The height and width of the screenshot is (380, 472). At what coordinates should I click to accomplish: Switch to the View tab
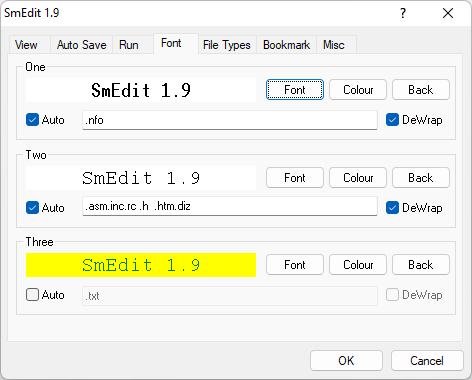point(29,45)
